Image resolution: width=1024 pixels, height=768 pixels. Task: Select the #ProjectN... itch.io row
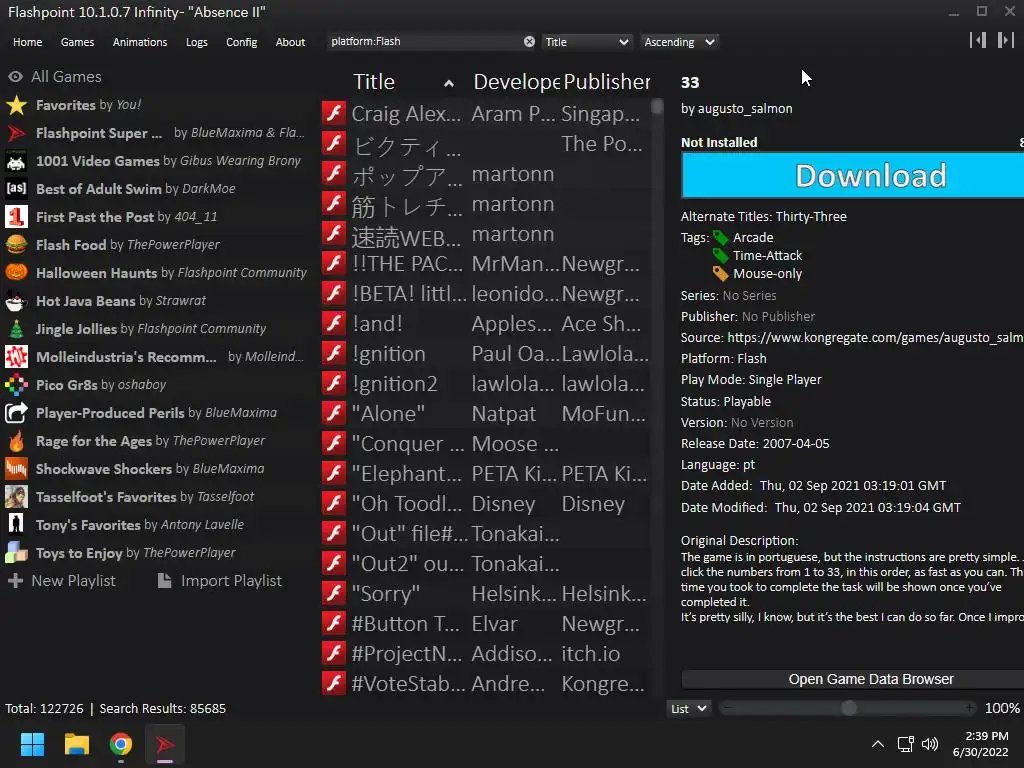487,654
